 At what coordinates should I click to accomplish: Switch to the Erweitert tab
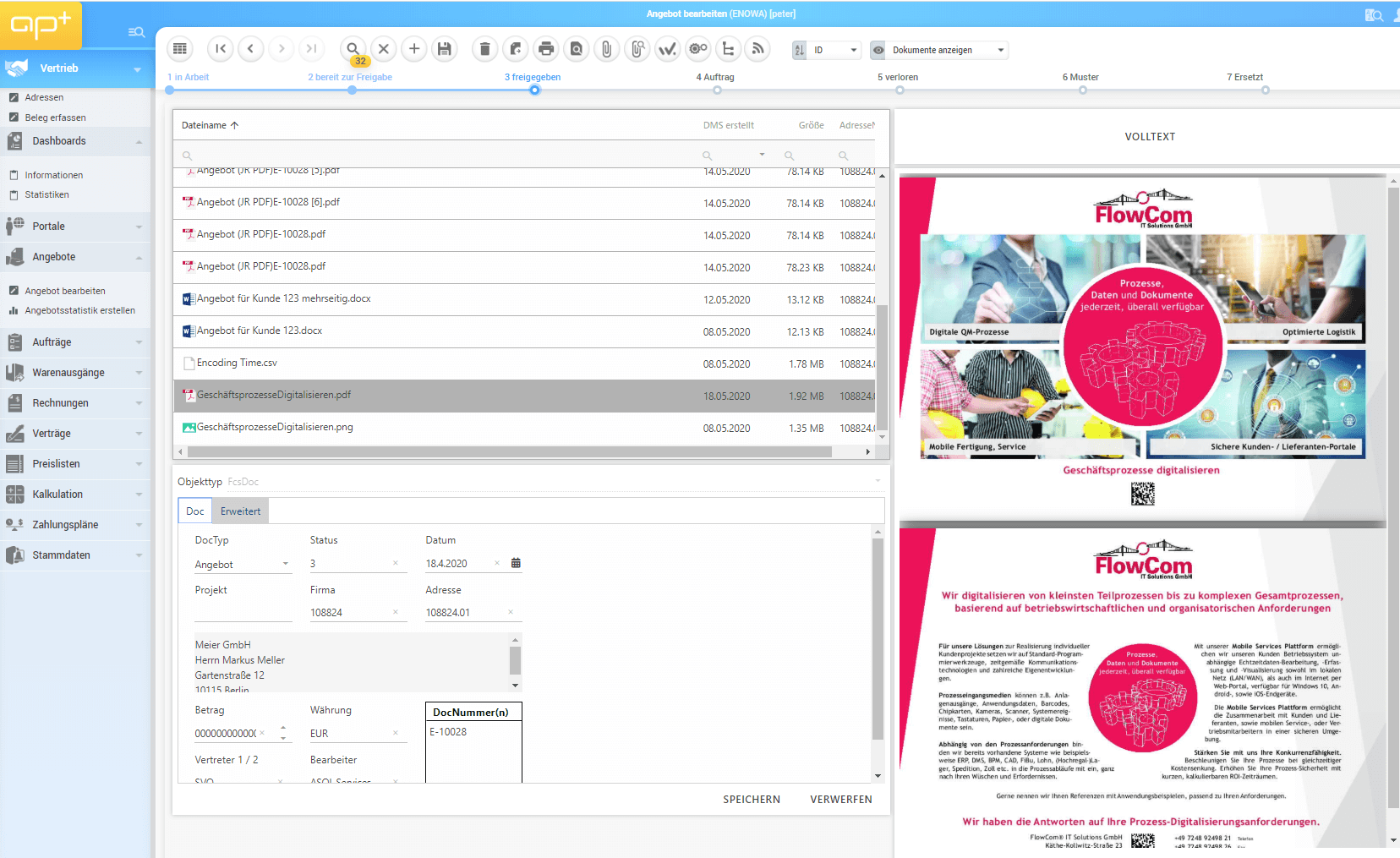[x=240, y=511]
